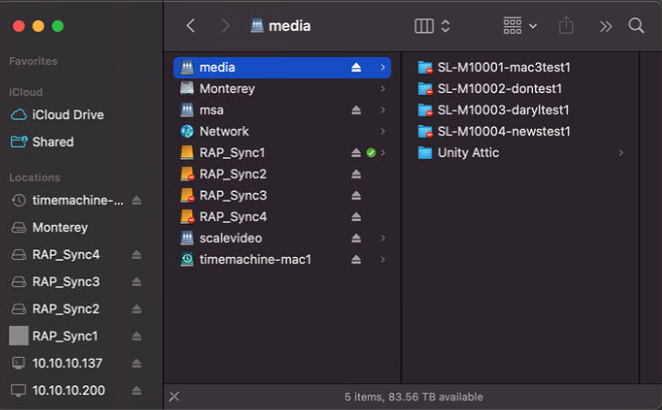Select Monterey disk in sidebar

click(49, 228)
